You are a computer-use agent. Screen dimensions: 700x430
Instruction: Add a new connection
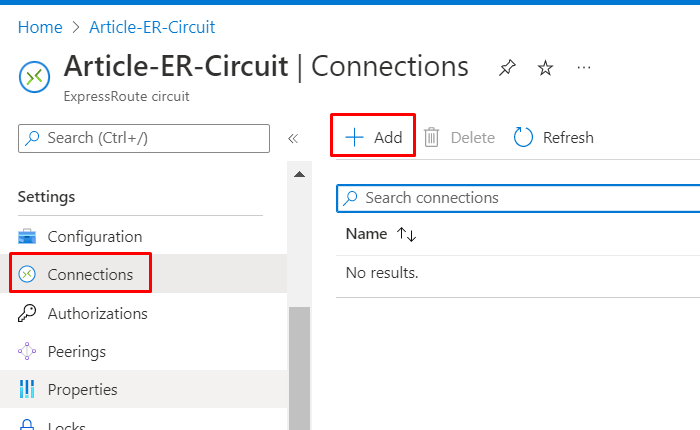(373, 137)
